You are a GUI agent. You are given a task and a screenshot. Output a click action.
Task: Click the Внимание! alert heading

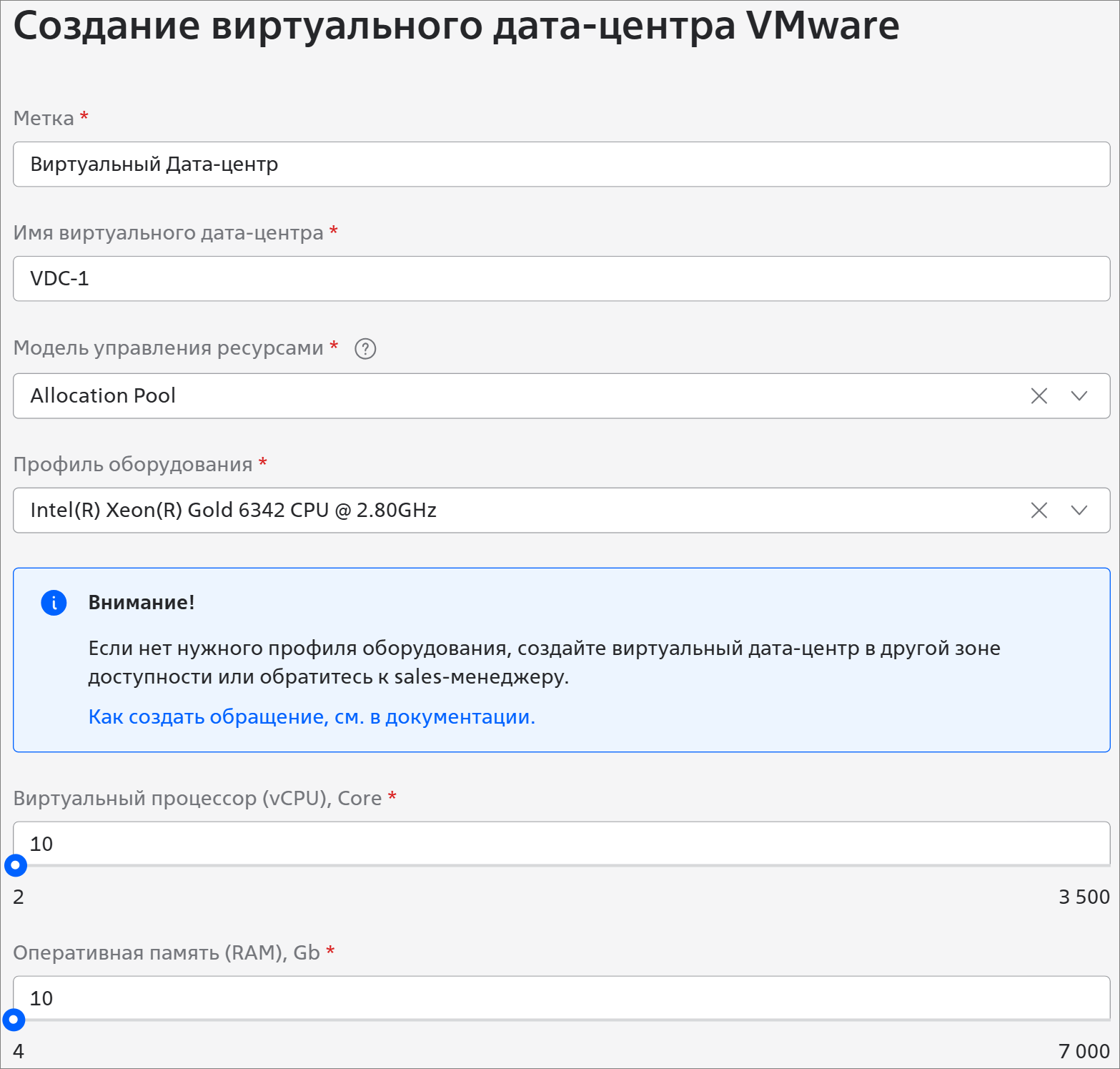142,603
